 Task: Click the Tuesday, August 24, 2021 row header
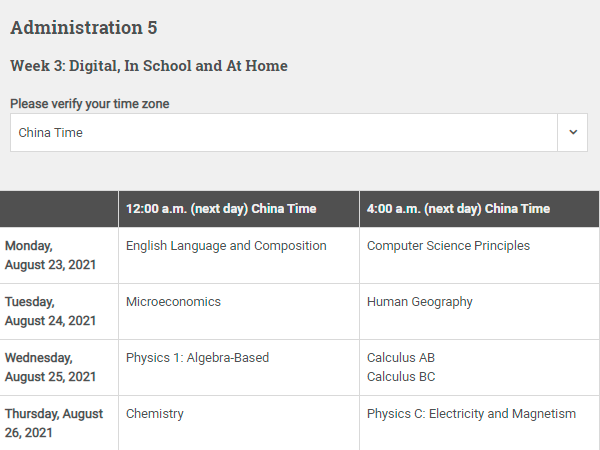pos(50,311)
